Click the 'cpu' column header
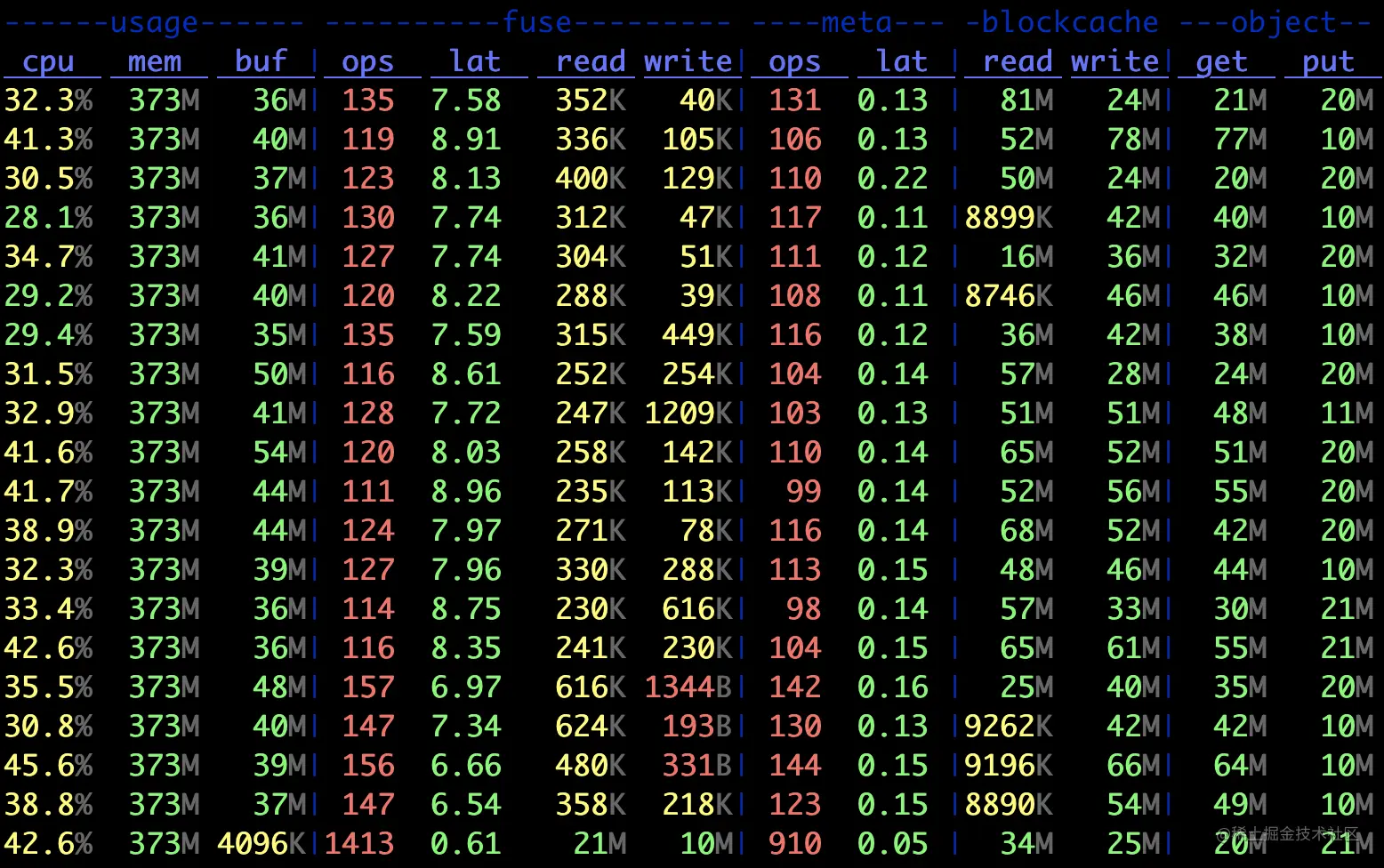This screenshot has width=1384, height=868. point(48,61)
